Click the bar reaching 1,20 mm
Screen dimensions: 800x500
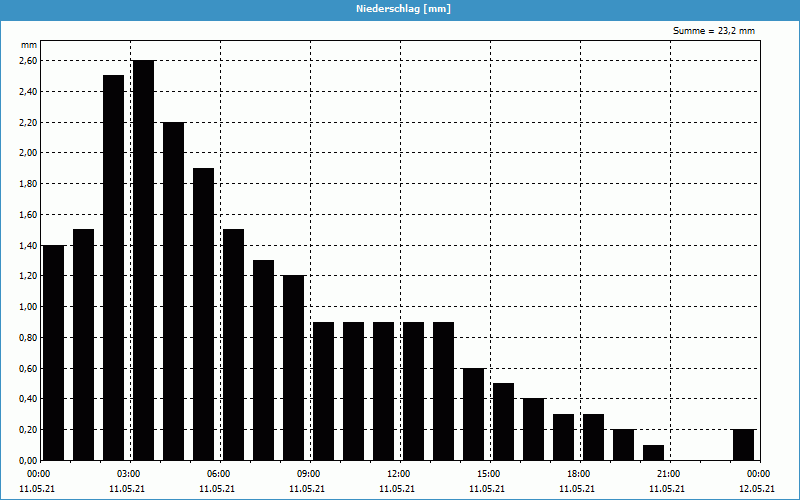pos(293,368)
